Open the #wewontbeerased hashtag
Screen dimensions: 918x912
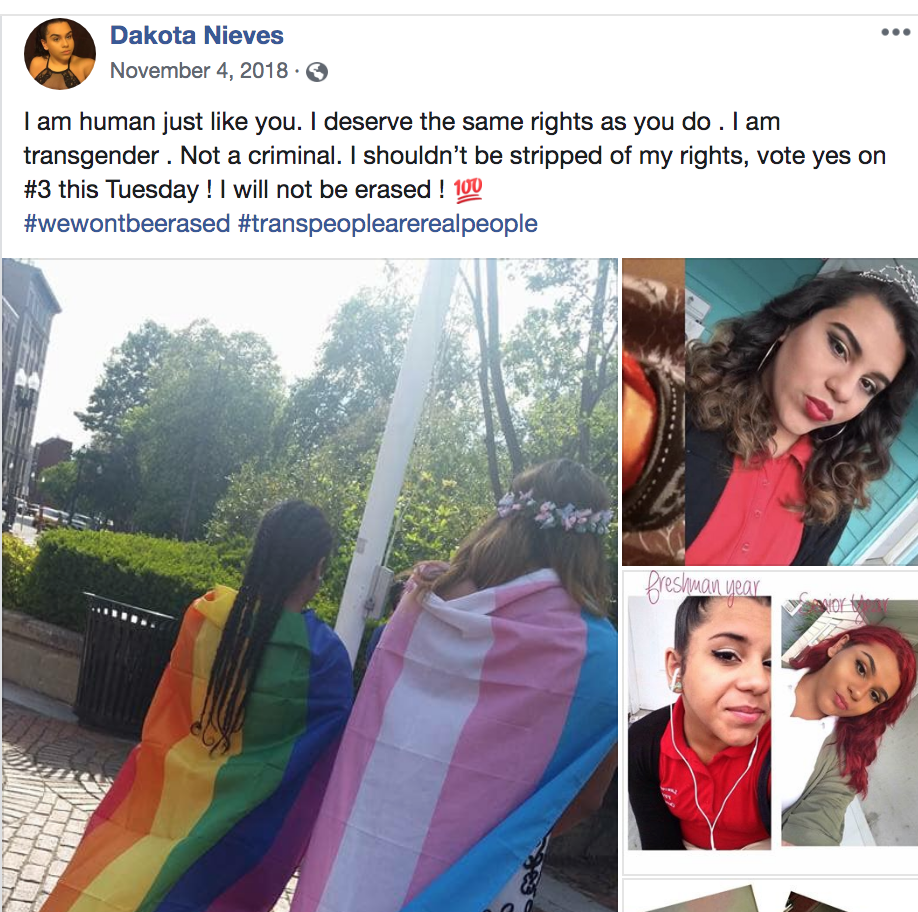pyautogui.click(x=127, y=224)
